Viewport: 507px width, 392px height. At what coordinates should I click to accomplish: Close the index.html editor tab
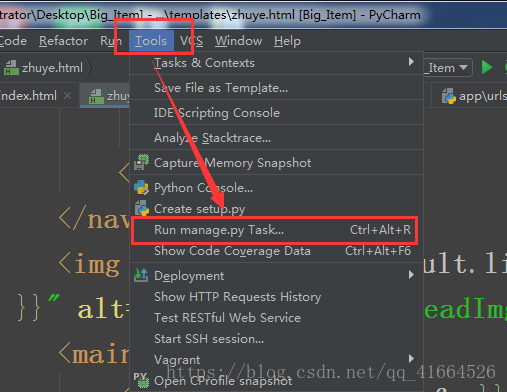point(67,96)
